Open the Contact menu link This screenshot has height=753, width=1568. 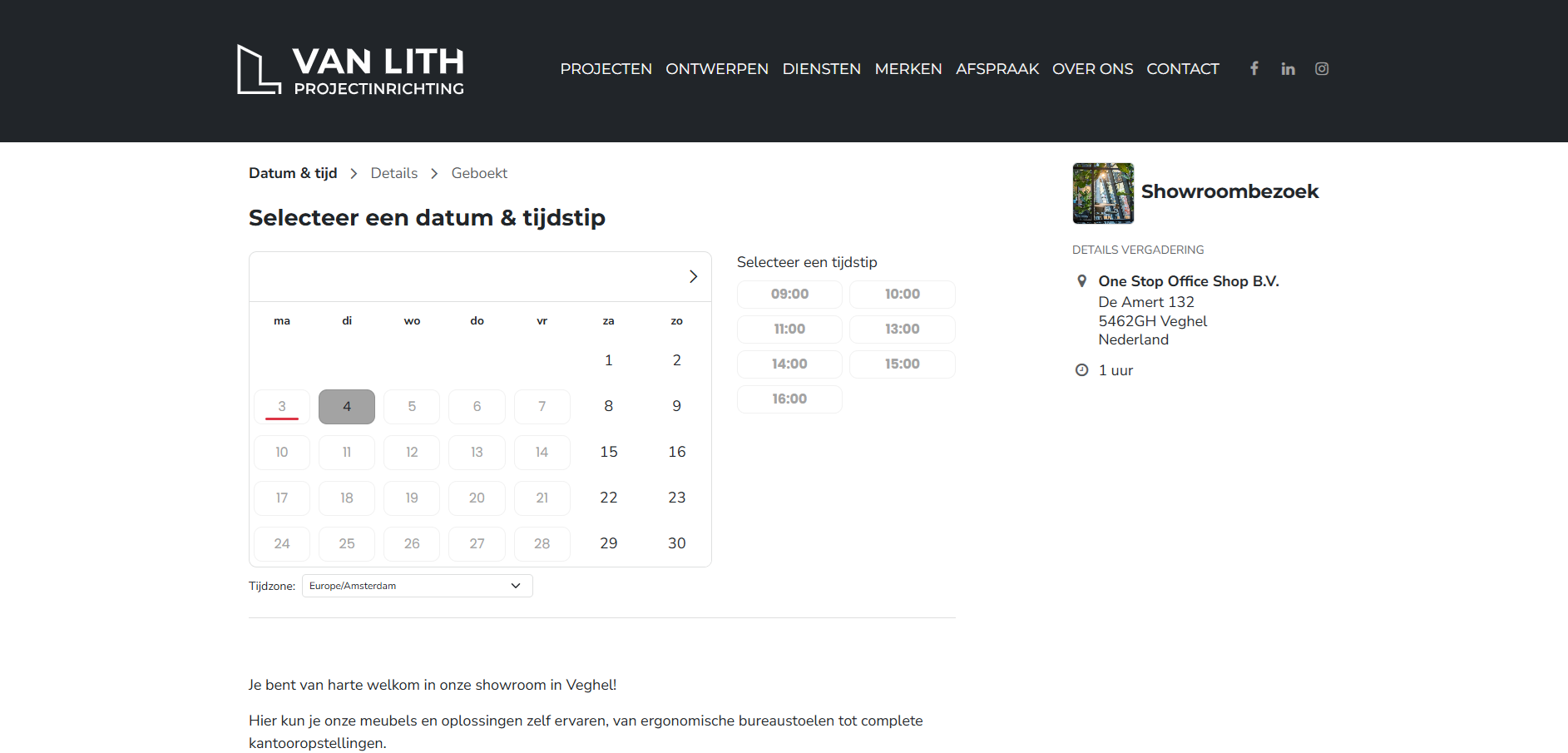coord(1182,69)
